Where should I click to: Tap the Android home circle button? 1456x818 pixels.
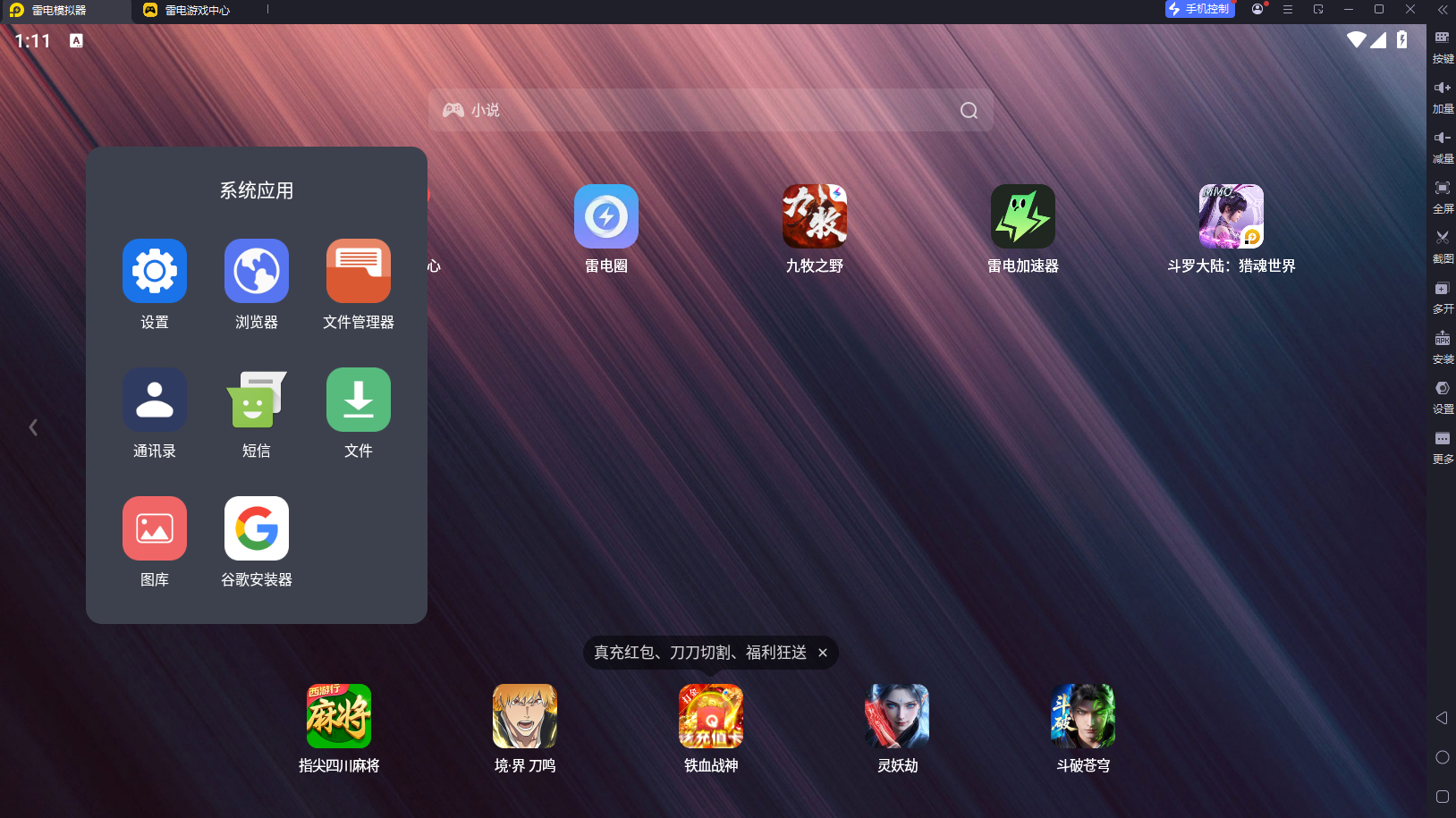(x=1442, y=757)
